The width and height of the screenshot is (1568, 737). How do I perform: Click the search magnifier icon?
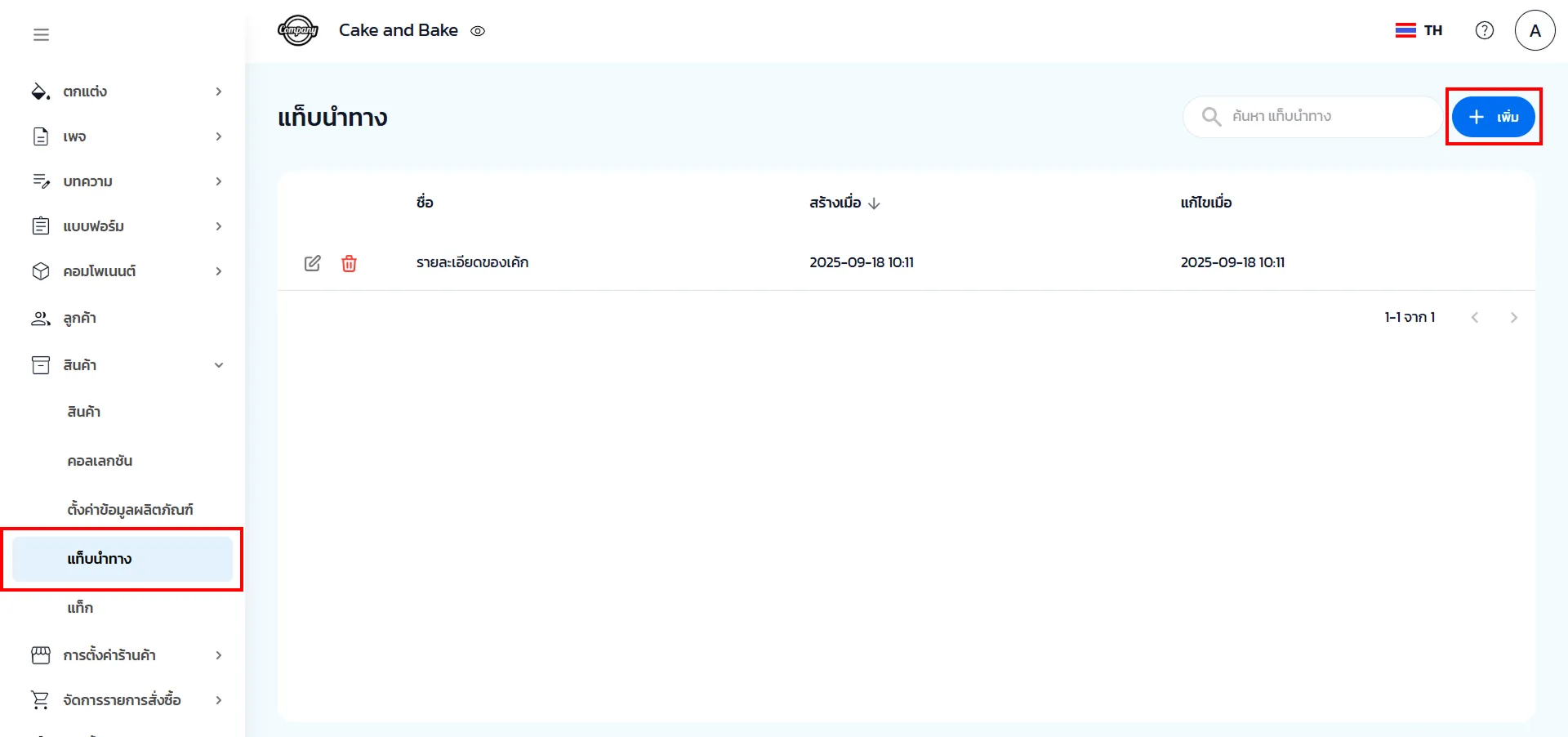(x=1211, y=117)
